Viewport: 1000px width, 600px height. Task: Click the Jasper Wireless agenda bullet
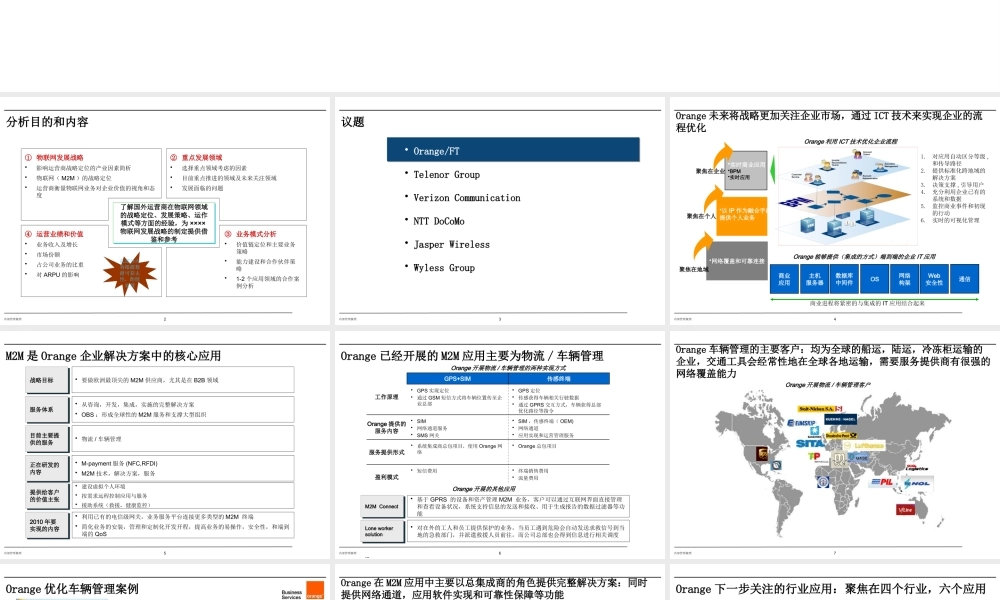click(451, 244)
